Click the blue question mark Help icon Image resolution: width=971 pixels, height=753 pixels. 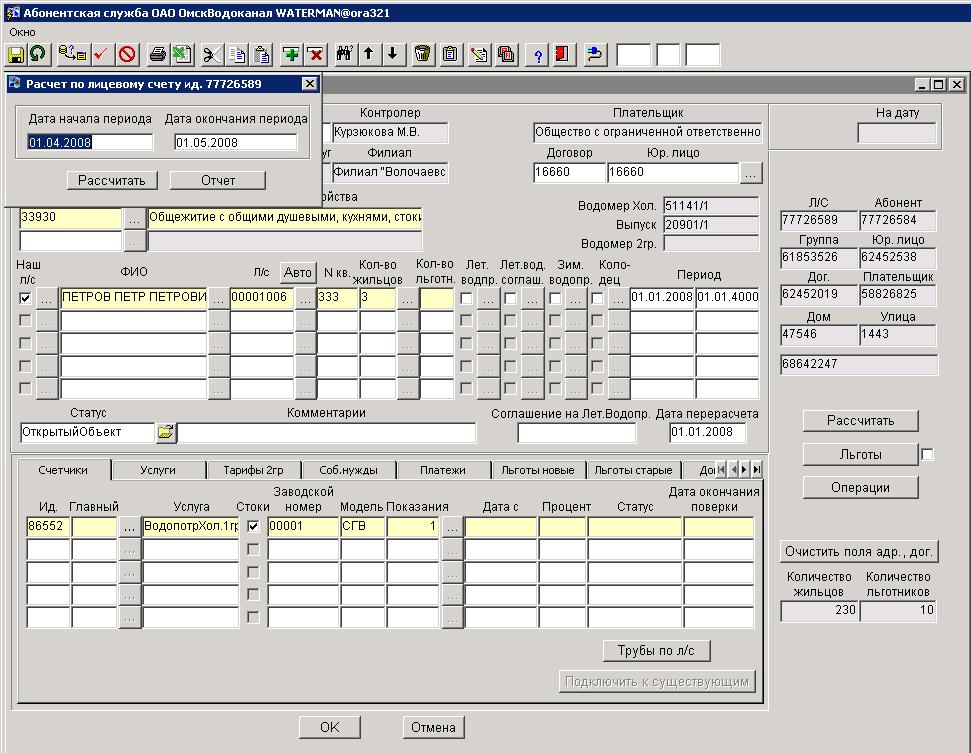point(539,54)
